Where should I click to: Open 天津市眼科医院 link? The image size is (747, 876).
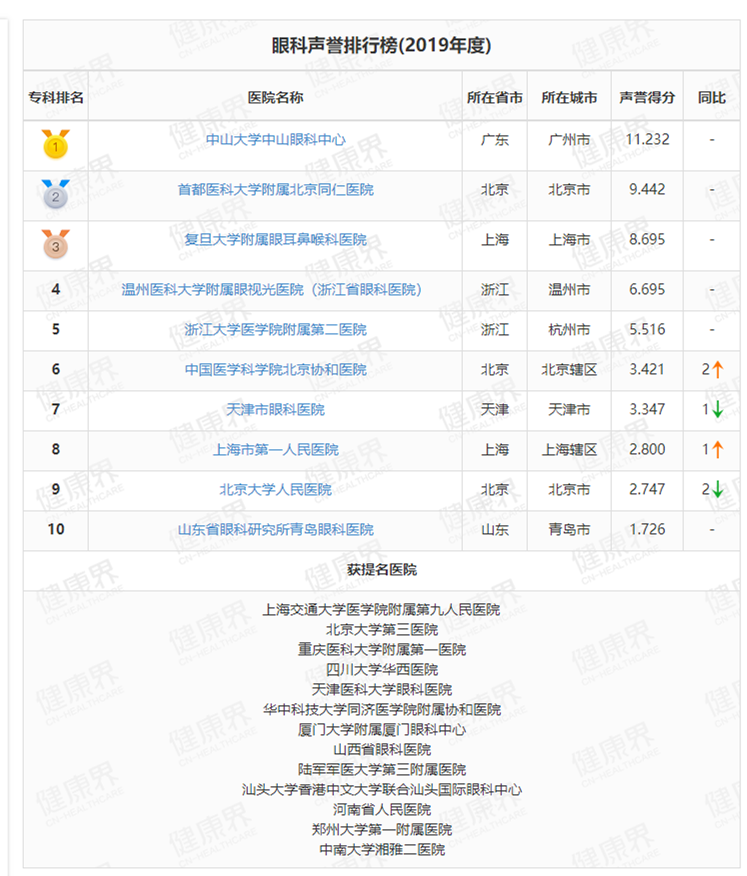tap(275, 410)
